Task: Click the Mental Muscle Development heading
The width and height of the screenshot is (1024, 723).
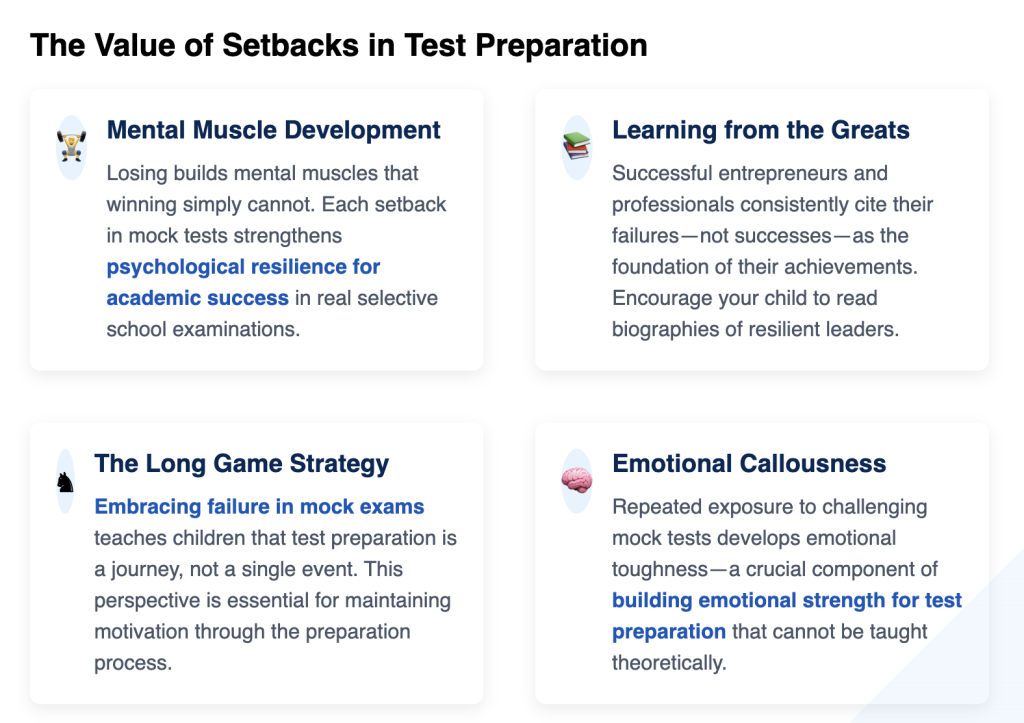Action: click(274, 130)
